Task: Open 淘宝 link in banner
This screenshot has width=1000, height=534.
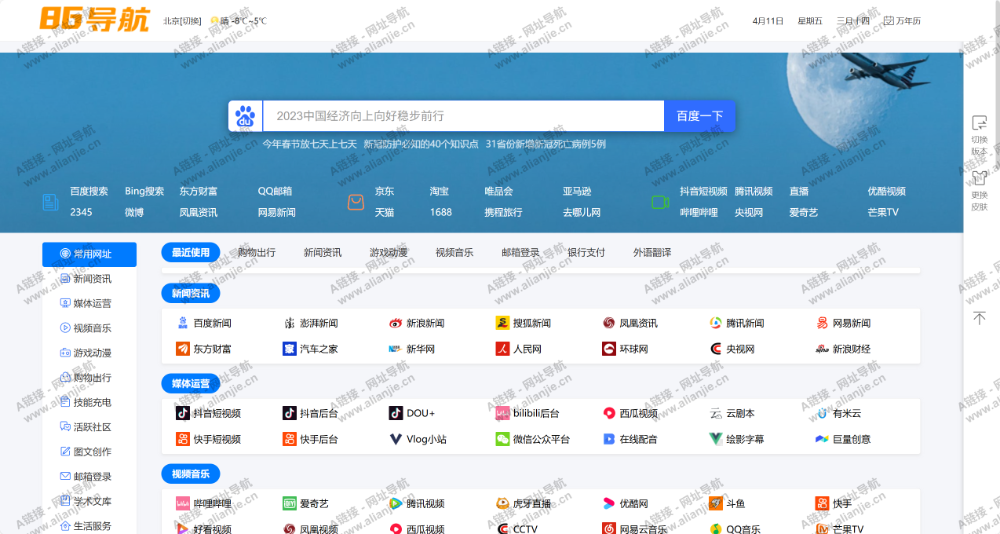Action: (439, 191)
